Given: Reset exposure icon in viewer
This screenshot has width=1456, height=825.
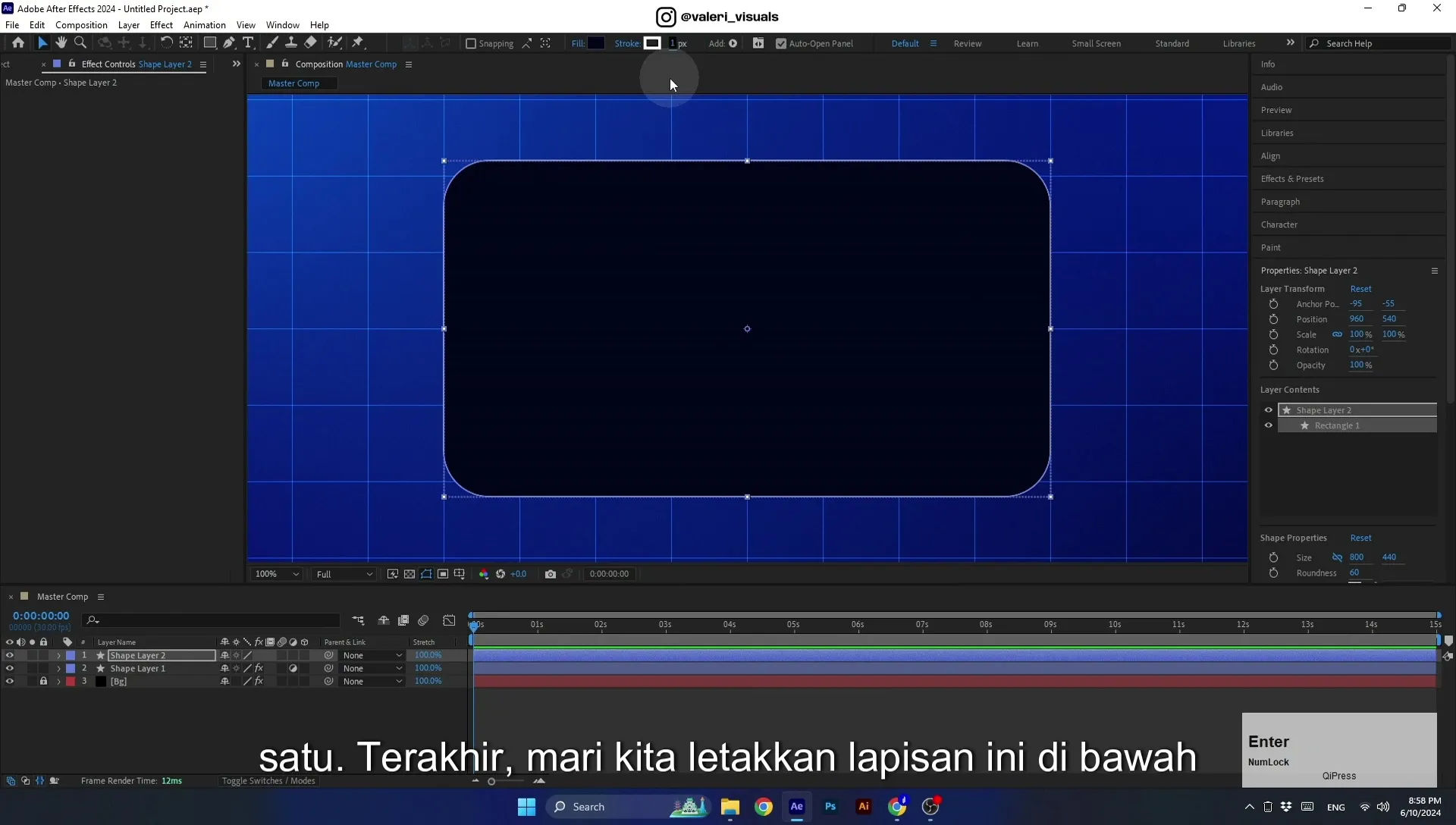Looking at the screenshot, I should [x=500, y=574].
